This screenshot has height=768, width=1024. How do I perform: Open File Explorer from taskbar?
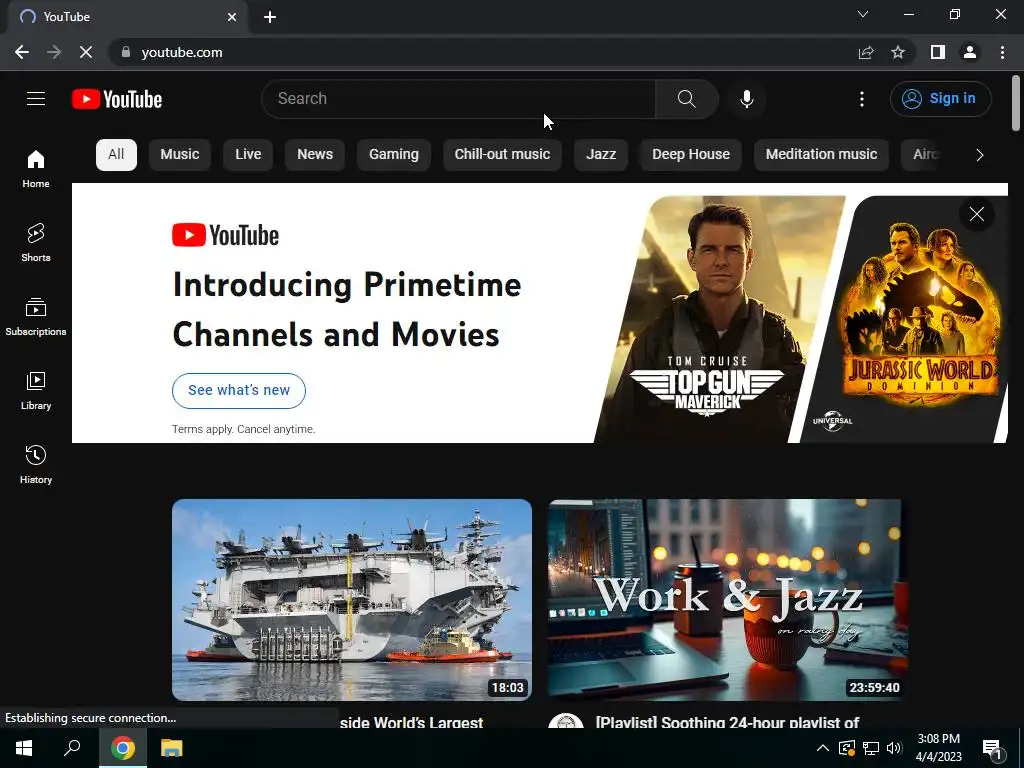pos(171,748)
